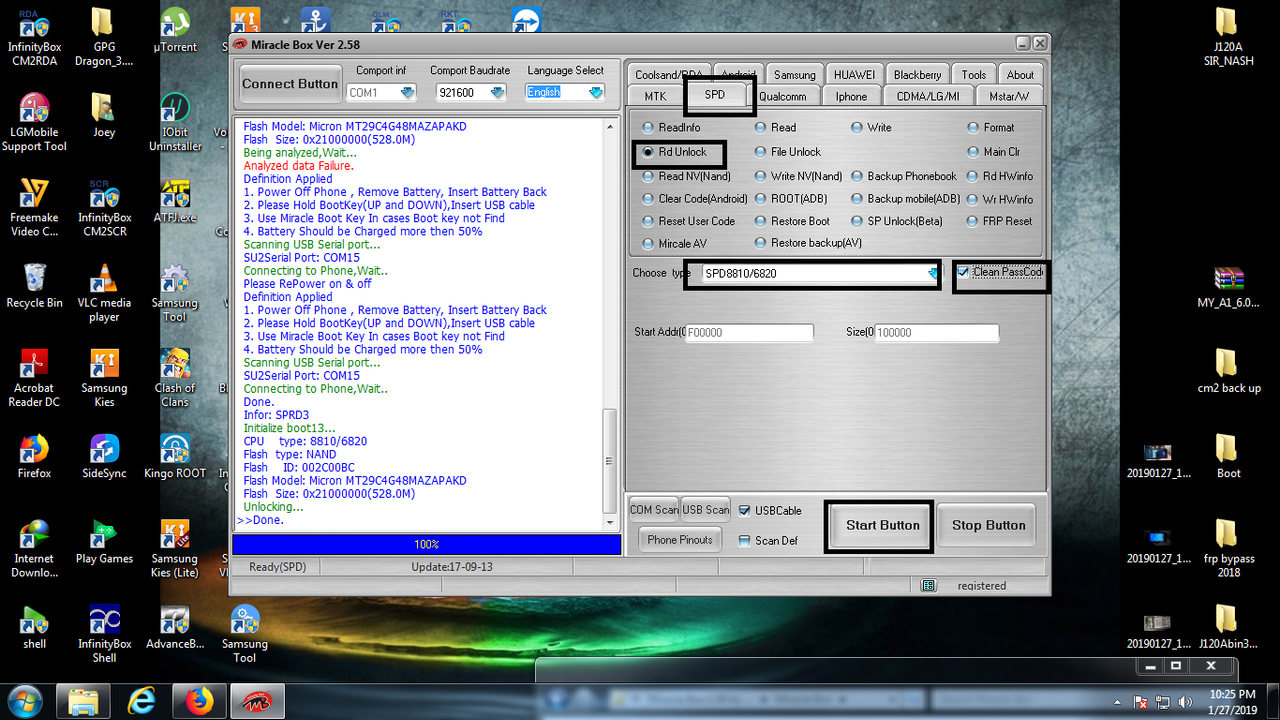Open Freemake Video Converter icon
1280x720 pixels.
point(34,207)
